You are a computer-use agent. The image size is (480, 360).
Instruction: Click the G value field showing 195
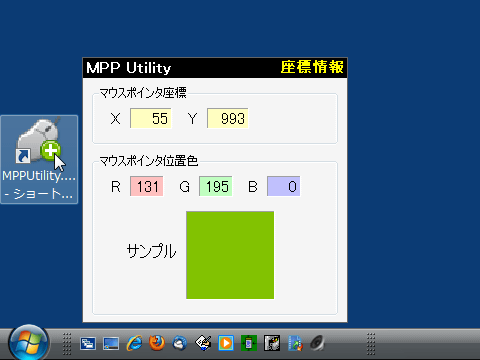click(x=216, y=186)
